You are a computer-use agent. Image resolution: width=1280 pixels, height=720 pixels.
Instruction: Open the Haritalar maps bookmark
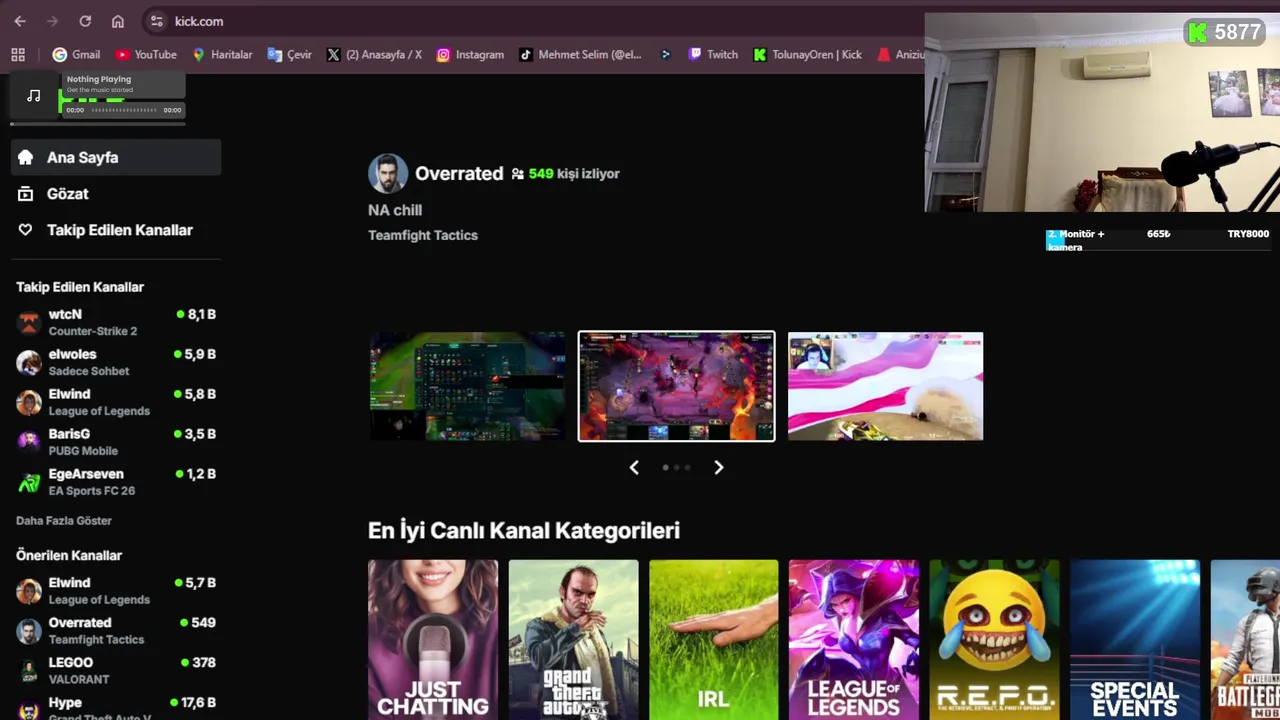[222, 55]
